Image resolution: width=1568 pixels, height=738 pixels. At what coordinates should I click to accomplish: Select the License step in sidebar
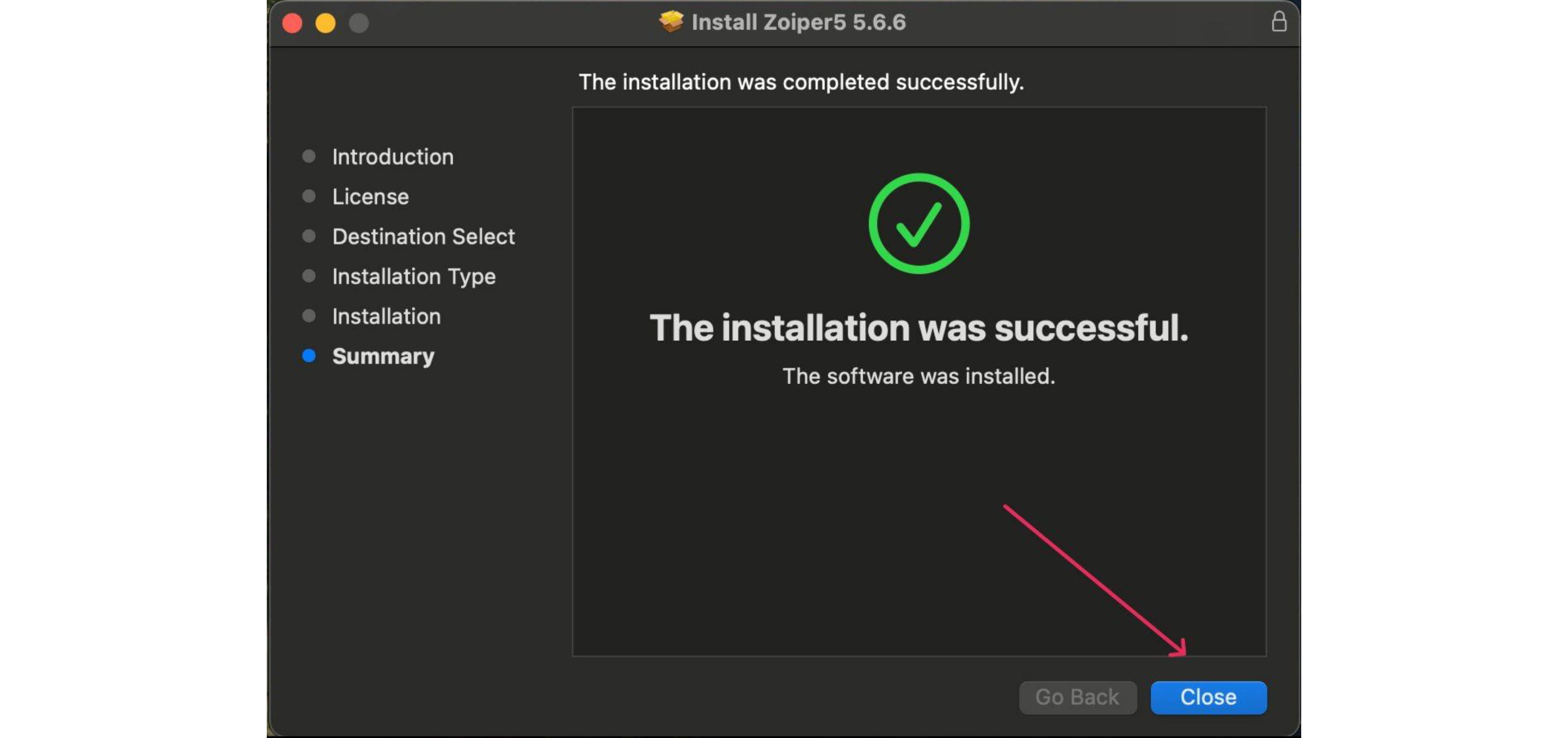tap(370, 196)
